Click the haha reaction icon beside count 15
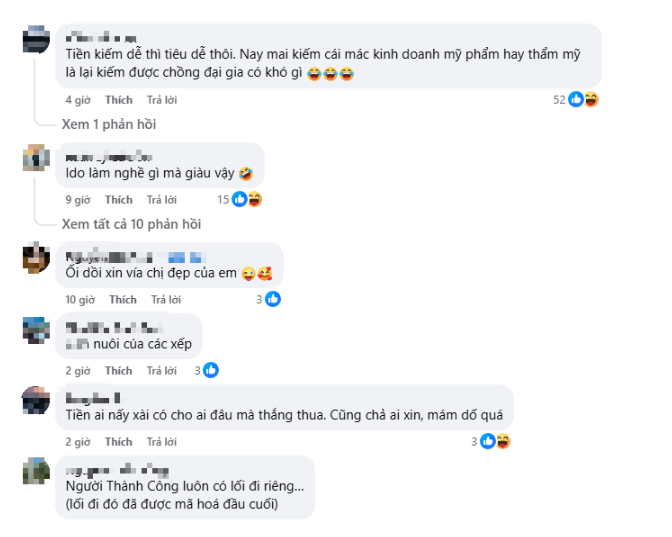The height and width of the screenshot is (537, 672). pyautogui.click(x=255, y=199)
